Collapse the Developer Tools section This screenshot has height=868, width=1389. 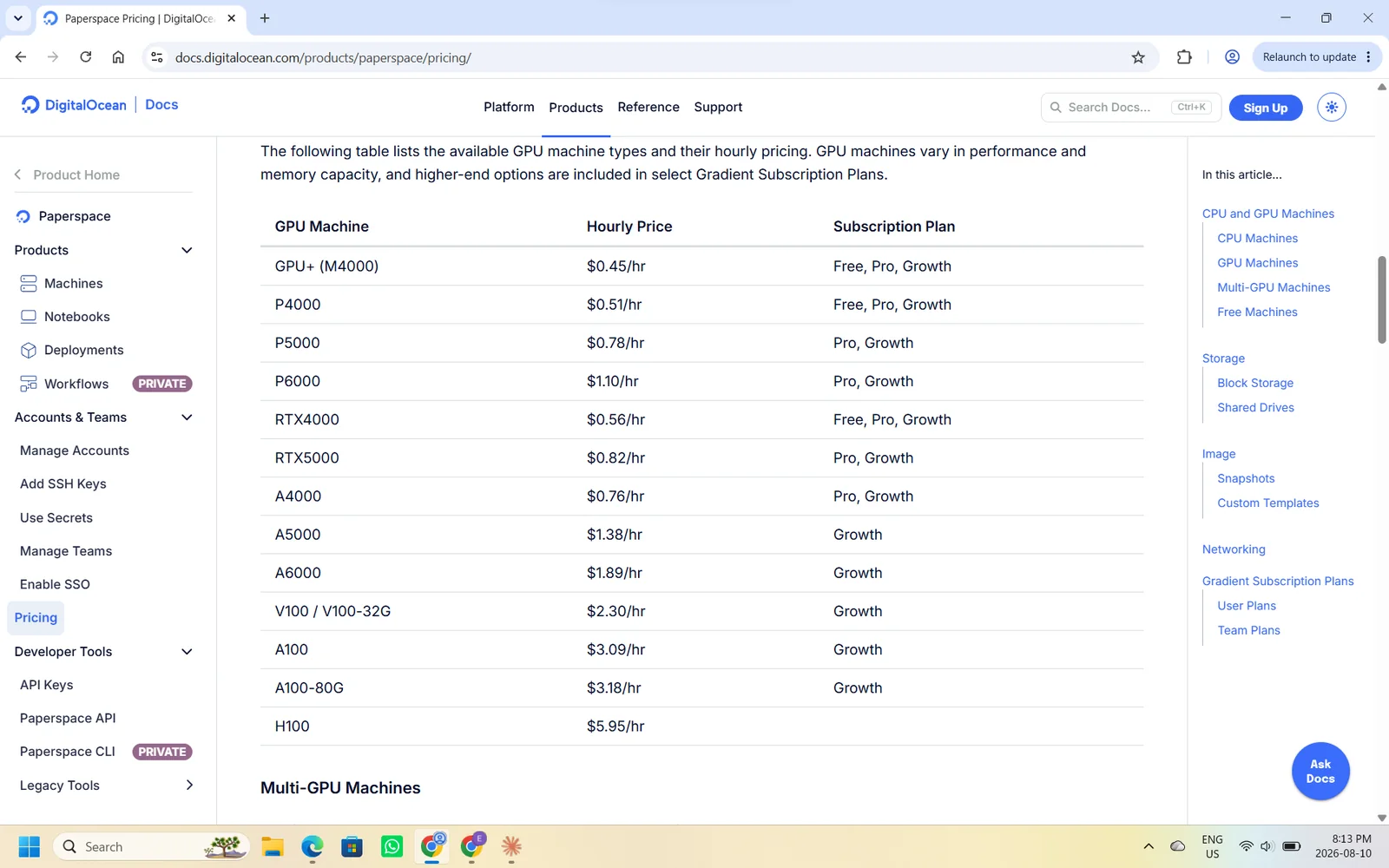[x=187, y=652]
